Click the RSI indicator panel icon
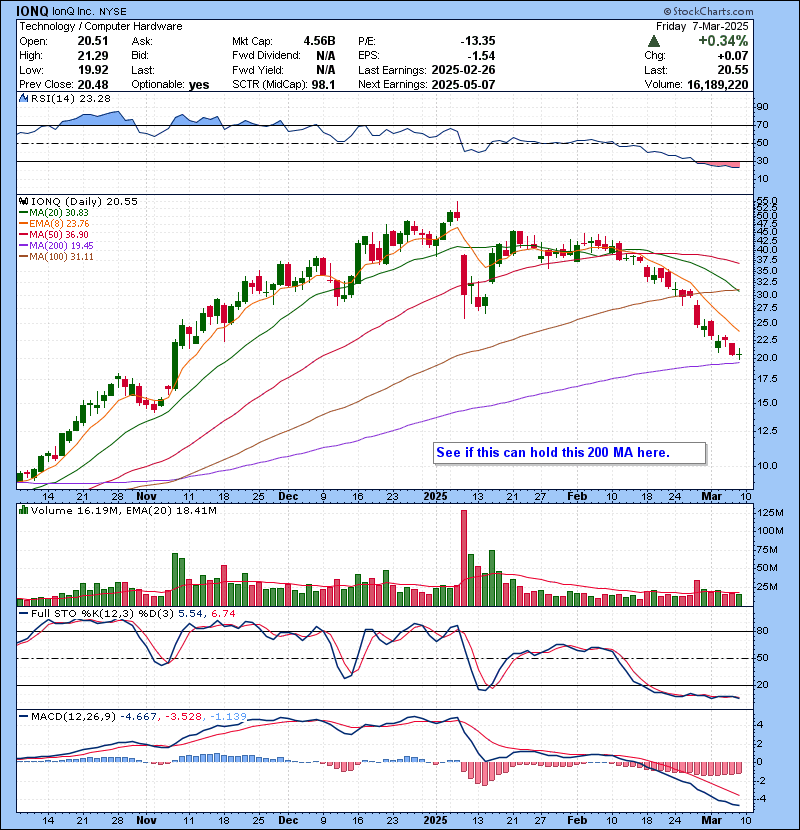The image size is (800, 830). (x=23, y=98)
